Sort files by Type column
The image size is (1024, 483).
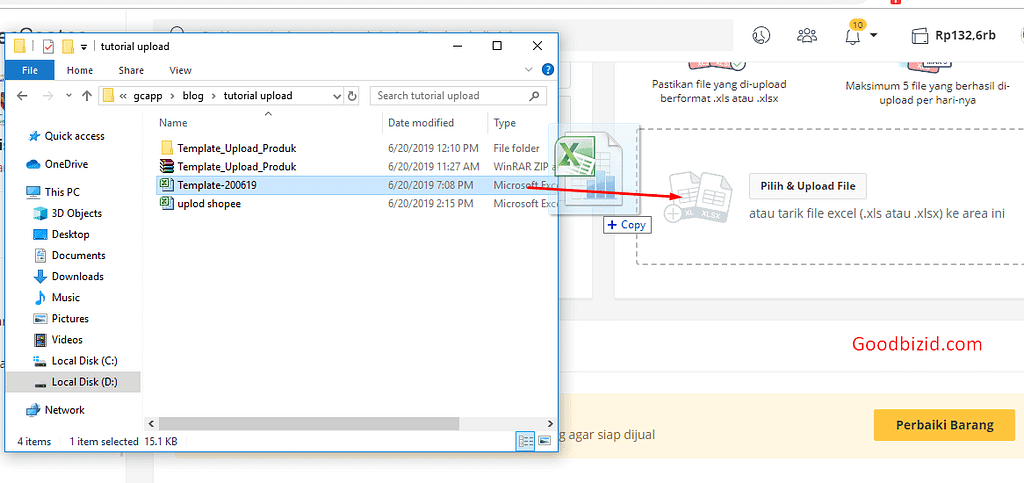click(x=505, y=123)
